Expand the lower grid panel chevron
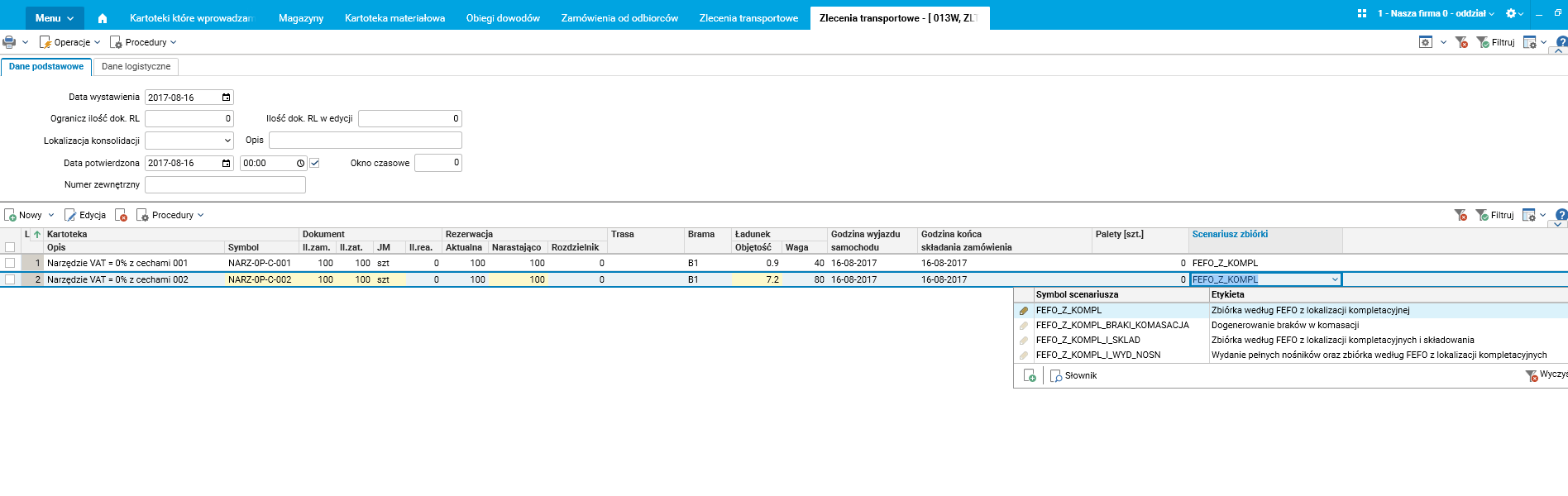The width and height of the screenshot is (1568, 496). [1558, 225]
